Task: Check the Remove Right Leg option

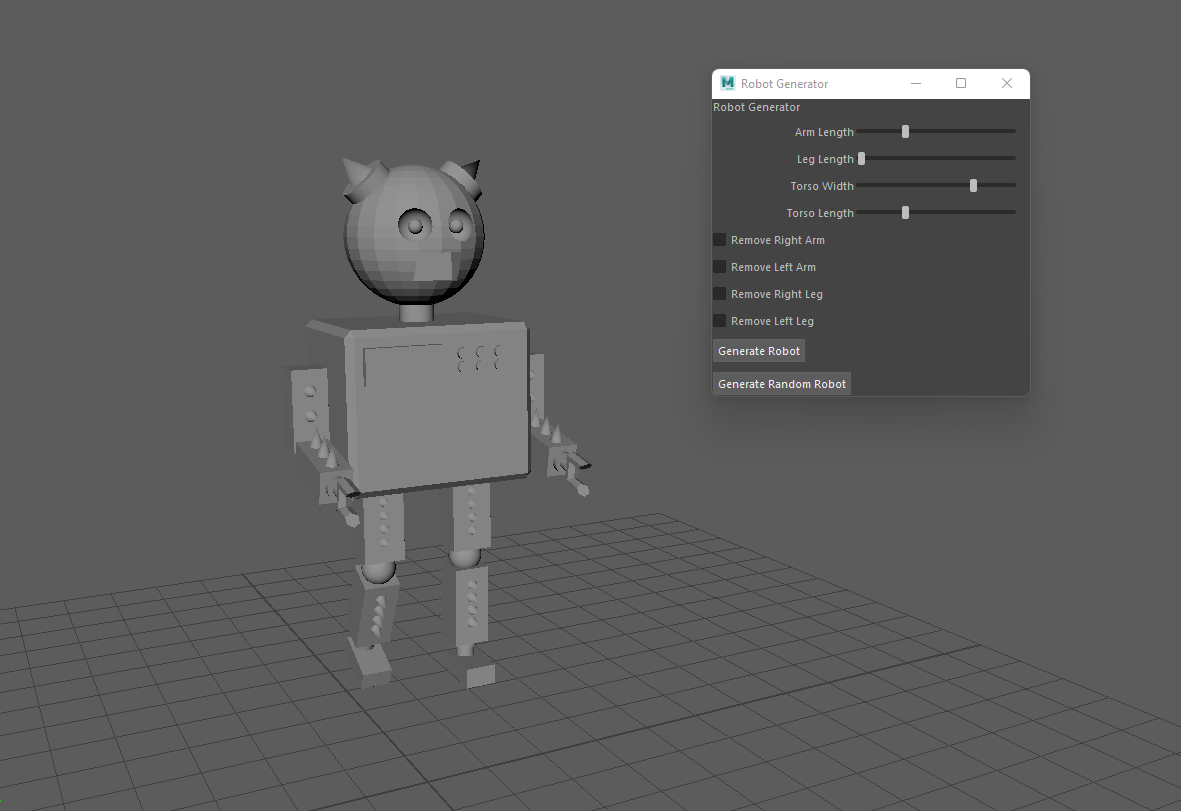Action: 719,294
